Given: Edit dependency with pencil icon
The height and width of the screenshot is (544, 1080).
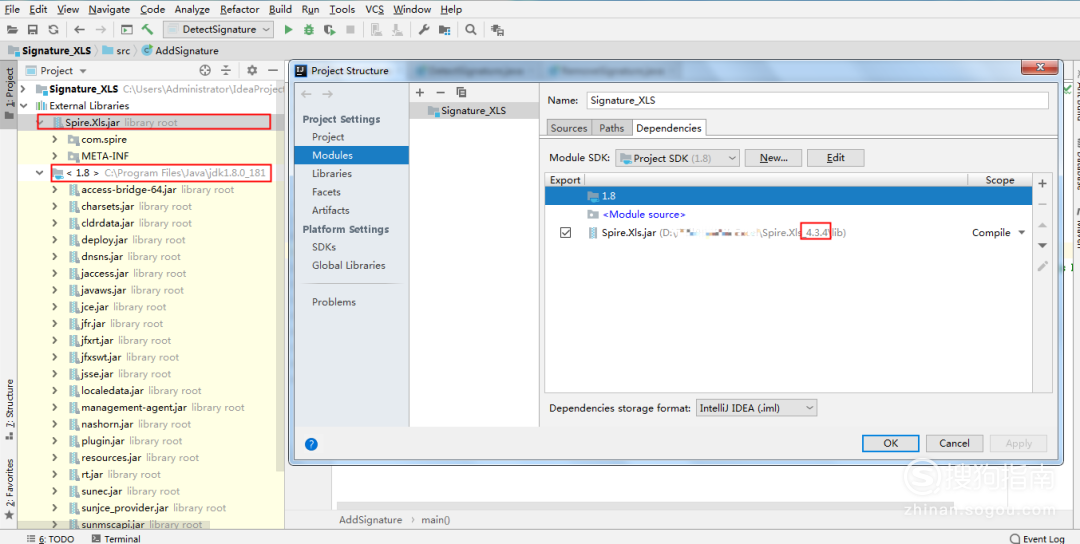Looking at the screenshot, I should pyautogui.click(x=1042, y=266).
